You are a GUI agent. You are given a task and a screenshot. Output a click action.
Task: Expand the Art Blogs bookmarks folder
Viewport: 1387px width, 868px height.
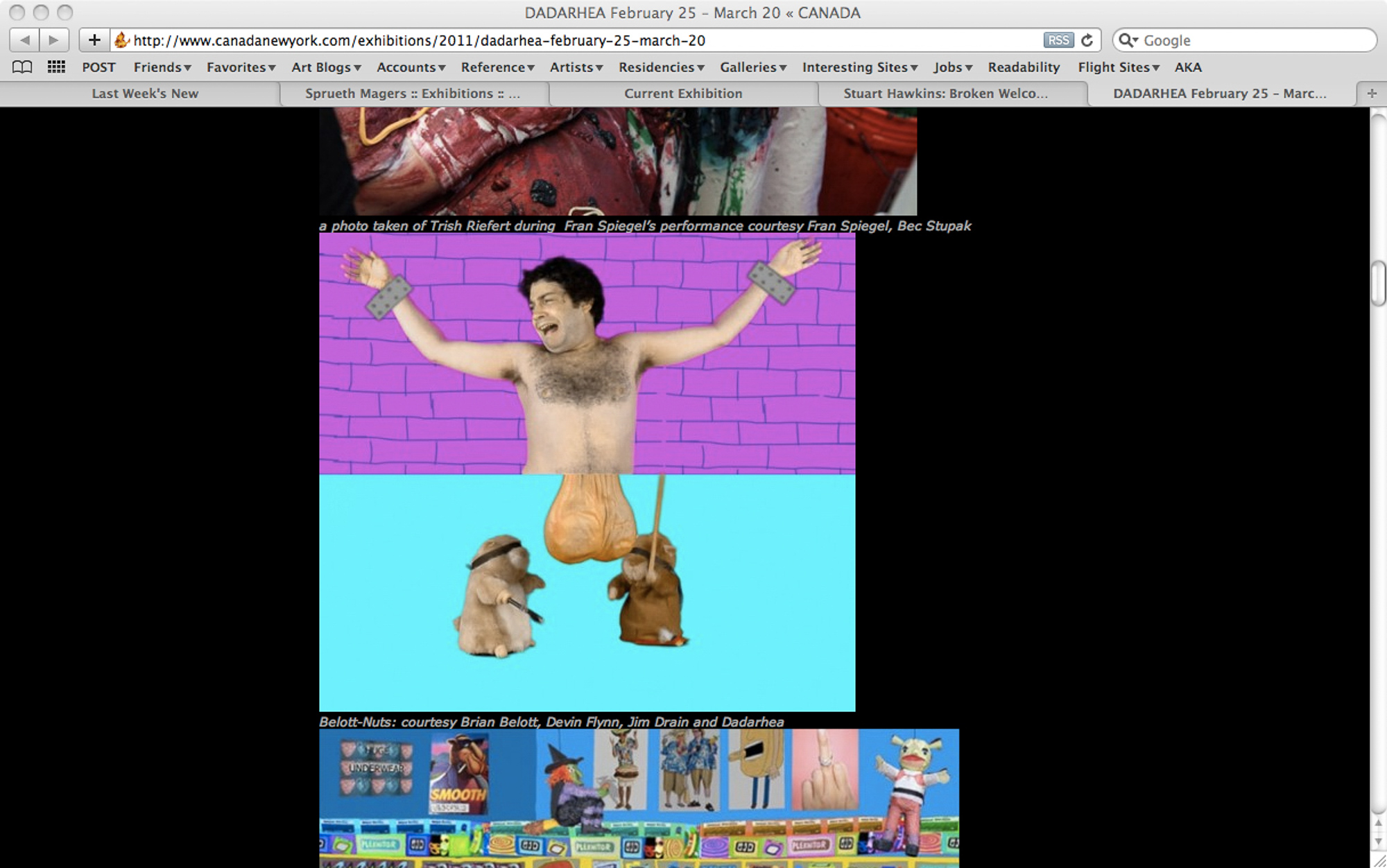coord(327,67)
